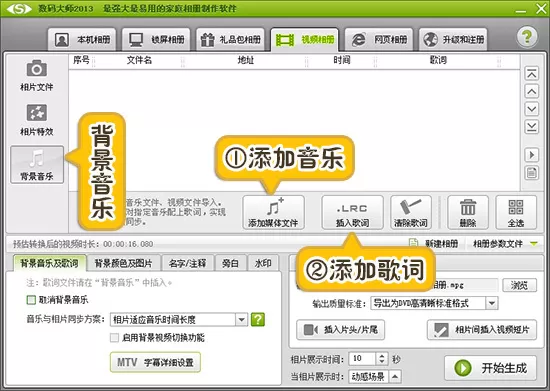Switch to 背景颜色及图片 tab
The height and width of the screenshot is (391, 550).
[123, 263]
